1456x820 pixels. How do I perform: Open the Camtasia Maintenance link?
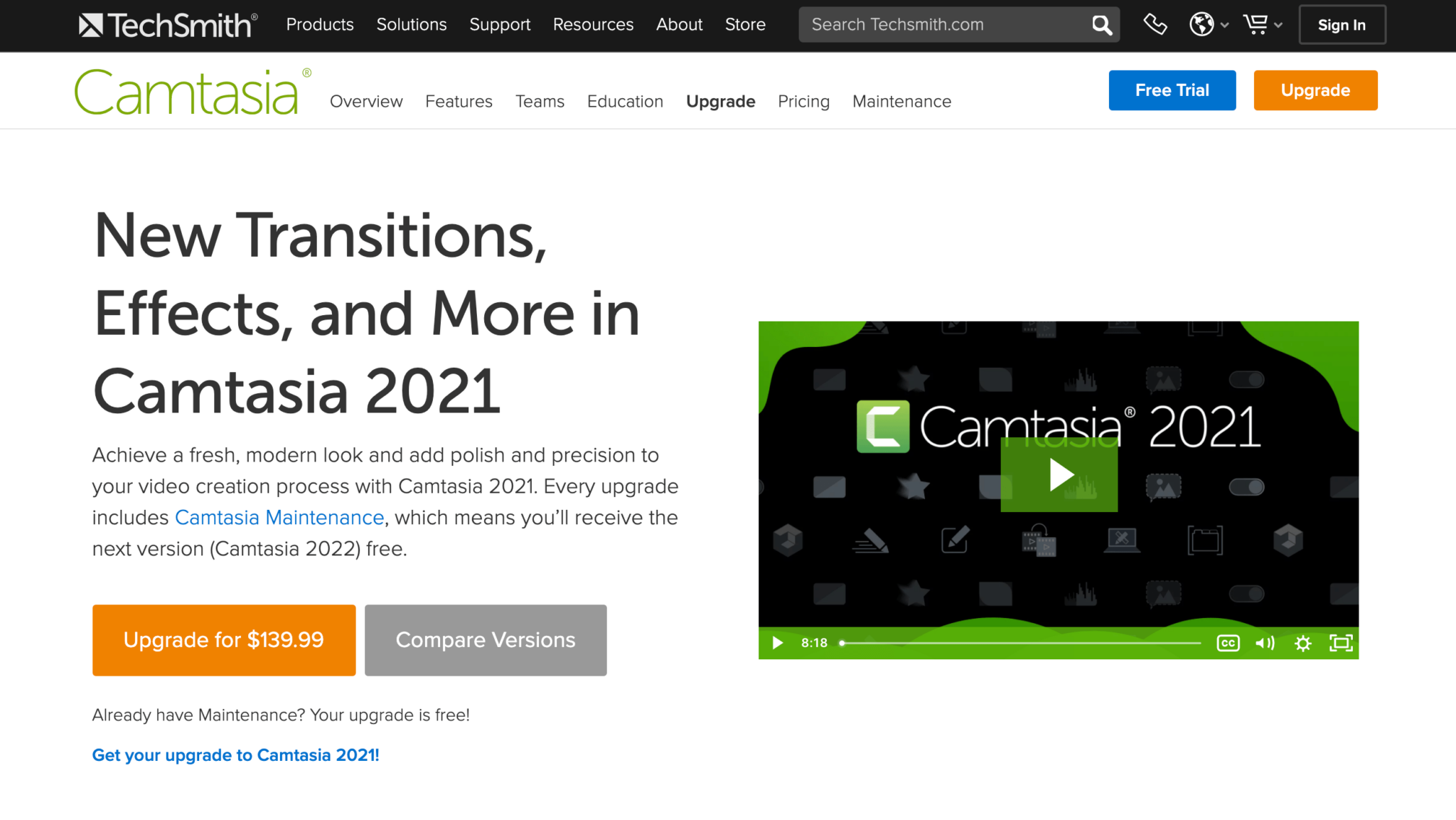click(279, 518)
